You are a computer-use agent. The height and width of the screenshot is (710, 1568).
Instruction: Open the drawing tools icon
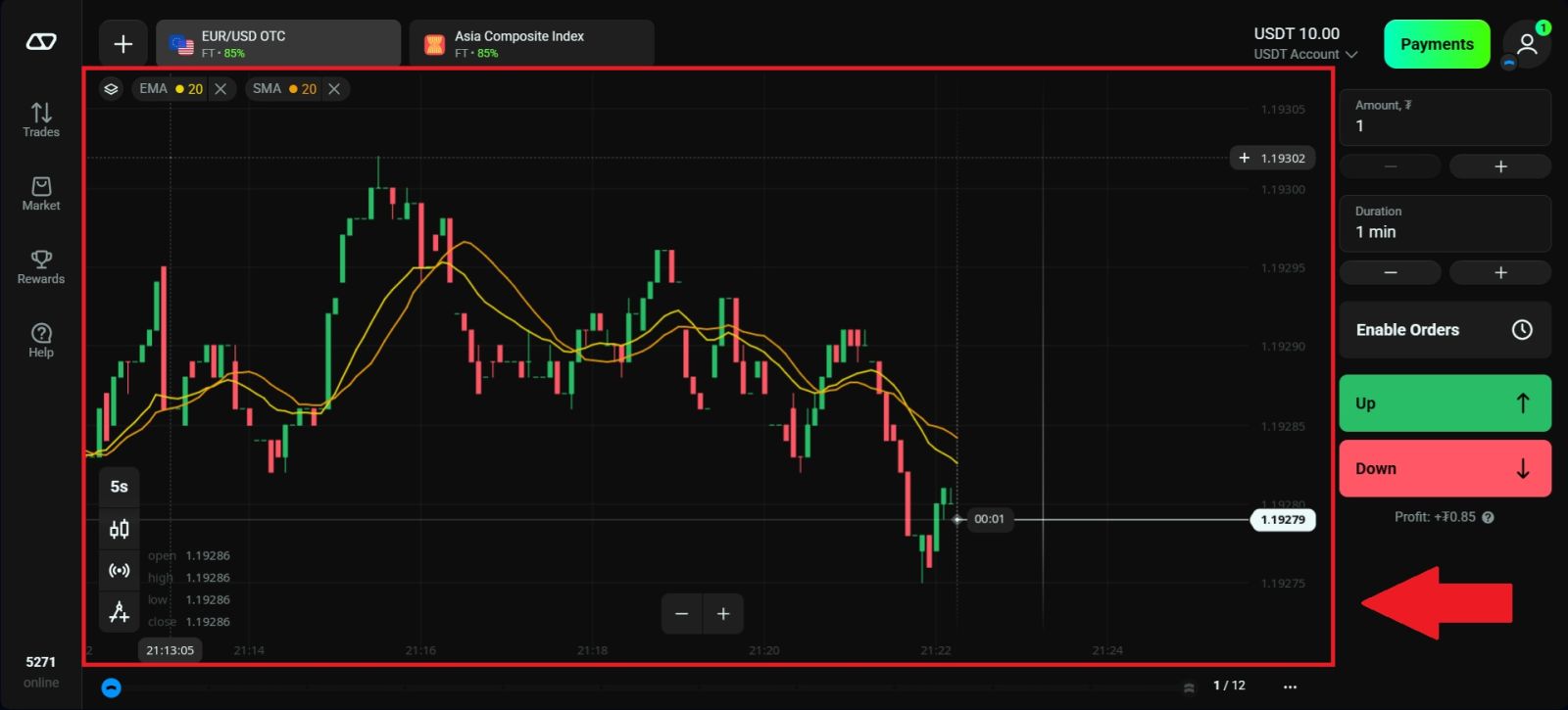tap(119, 612)
